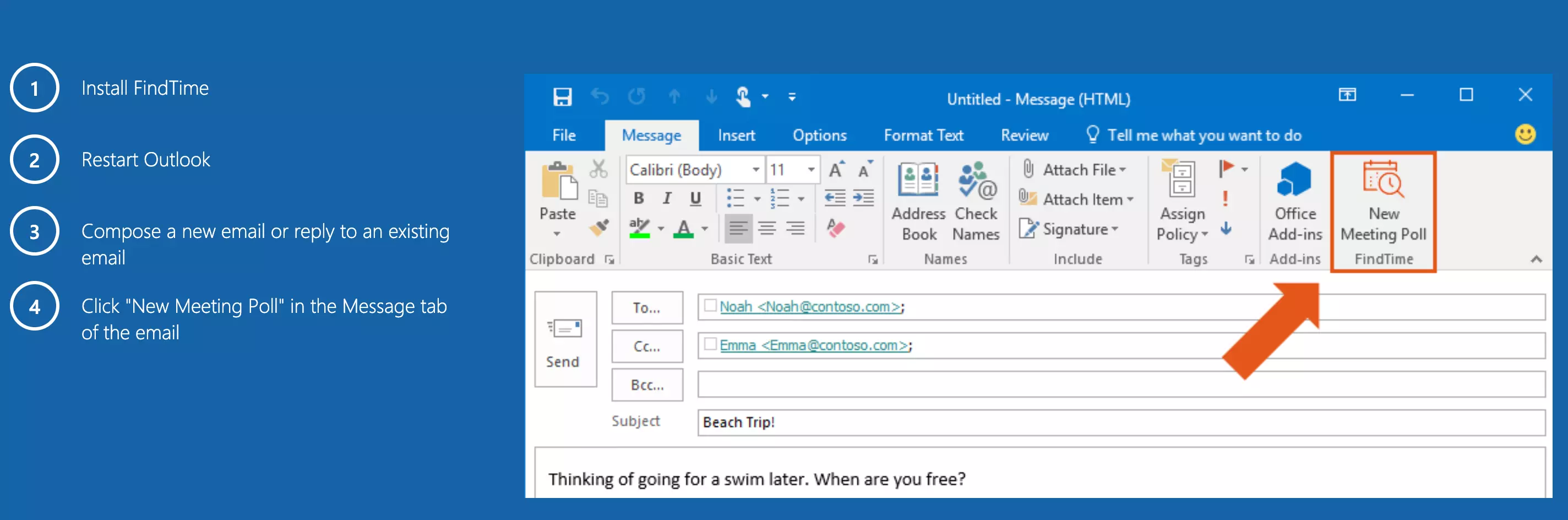This screenshot has width=1568, height=520.
Task: Expand the Paste options arrow
Action: pyautogui.click(x=557, y=234)
